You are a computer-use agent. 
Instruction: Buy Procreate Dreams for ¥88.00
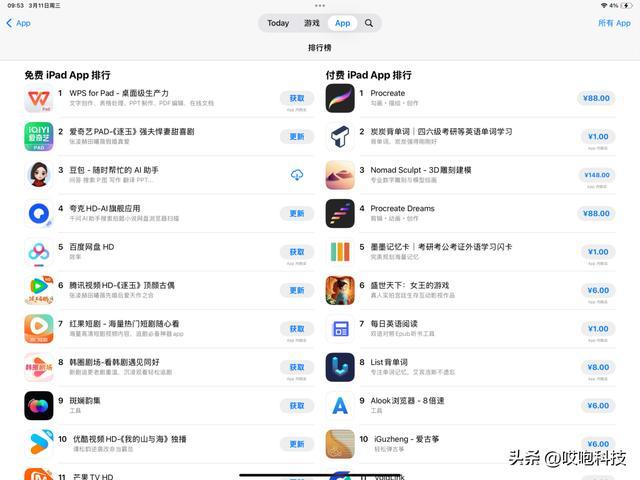coord(596,213)
